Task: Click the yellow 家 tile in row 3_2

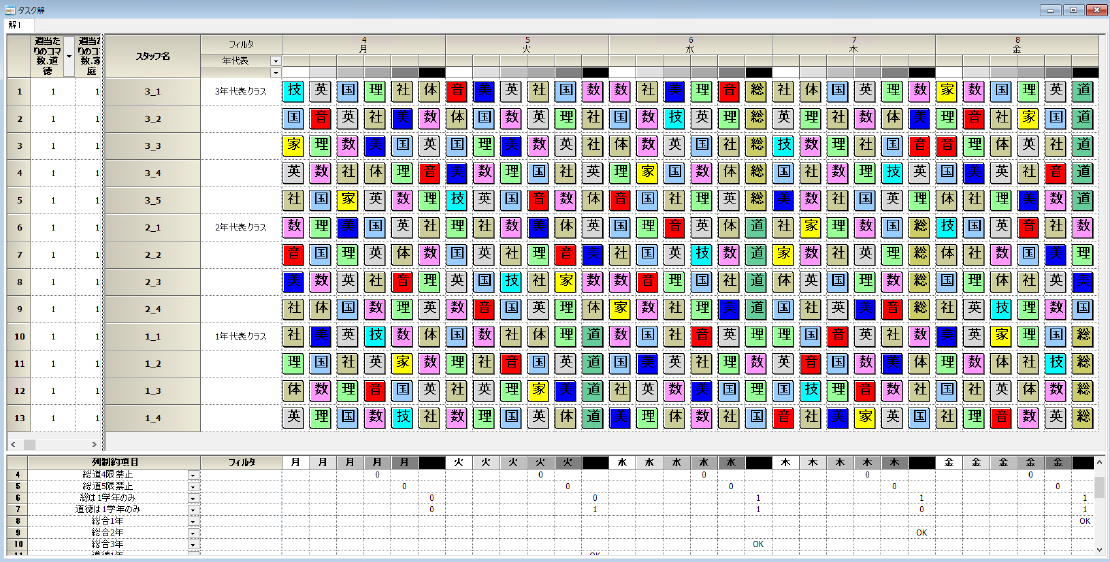Action: [x=1029, y=118]
